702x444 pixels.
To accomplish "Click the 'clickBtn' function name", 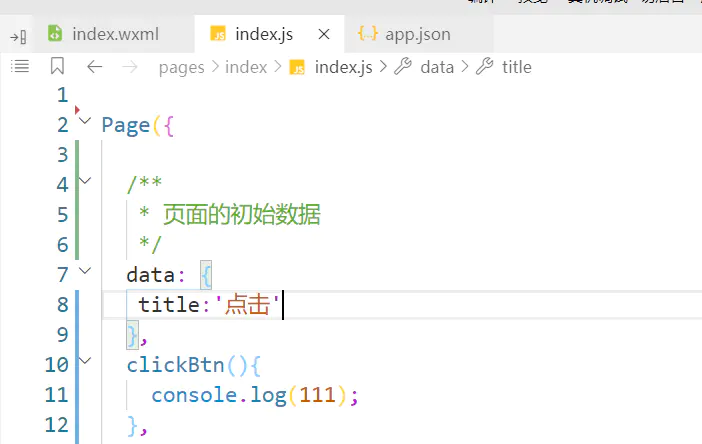I will click(x=176, y=365).
